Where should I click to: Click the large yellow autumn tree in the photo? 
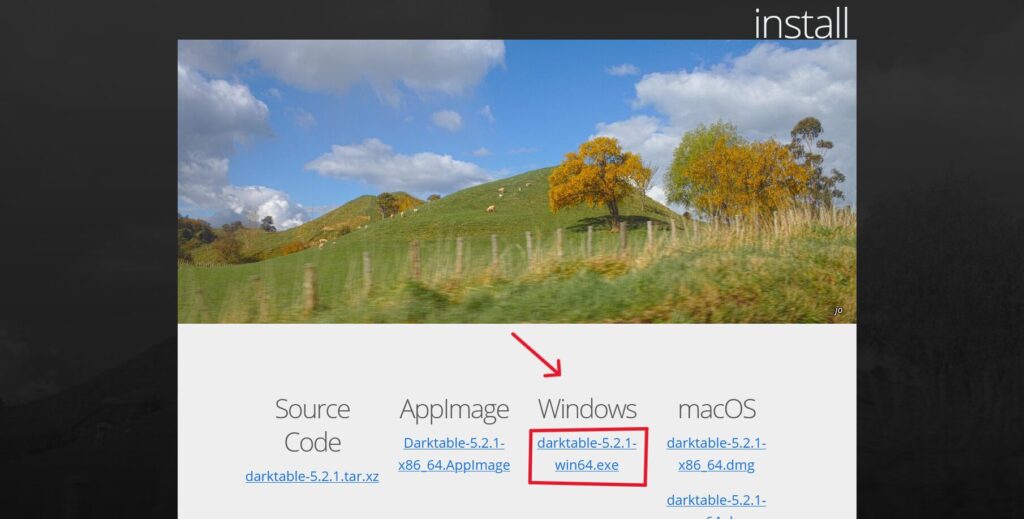pyautogui.click(x=598, y=178)
